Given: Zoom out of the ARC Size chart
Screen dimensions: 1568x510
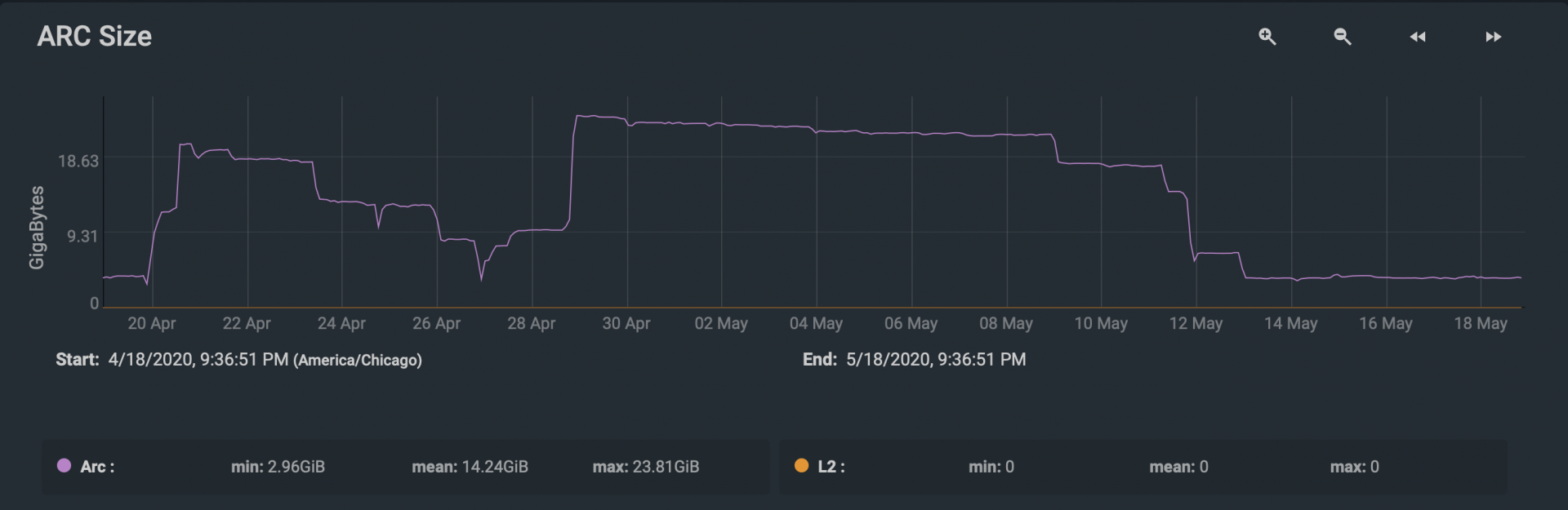Looking at the screenshot, I should (1342, 37).
